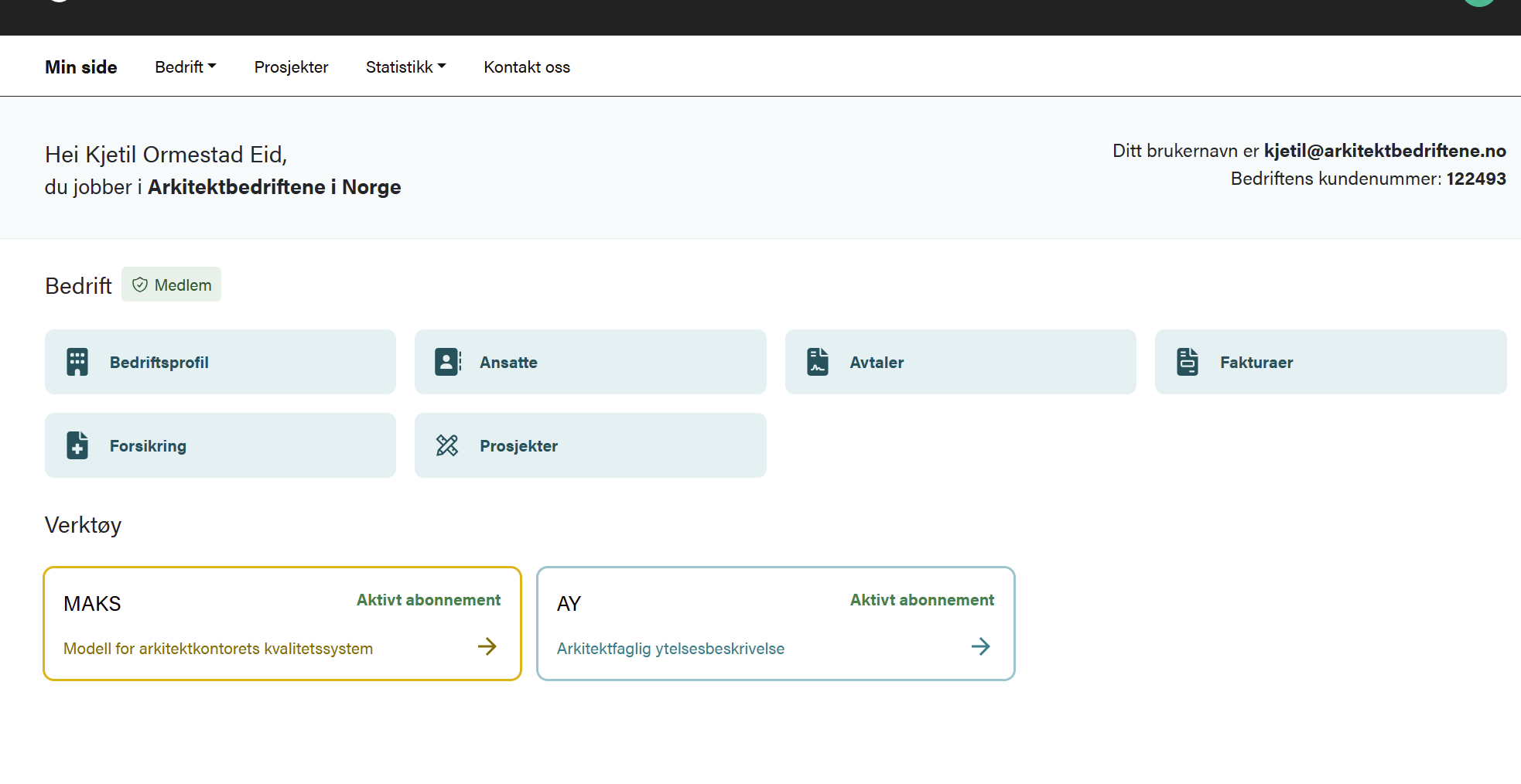Click the Medlem membership badge

[x=171, y=285]
